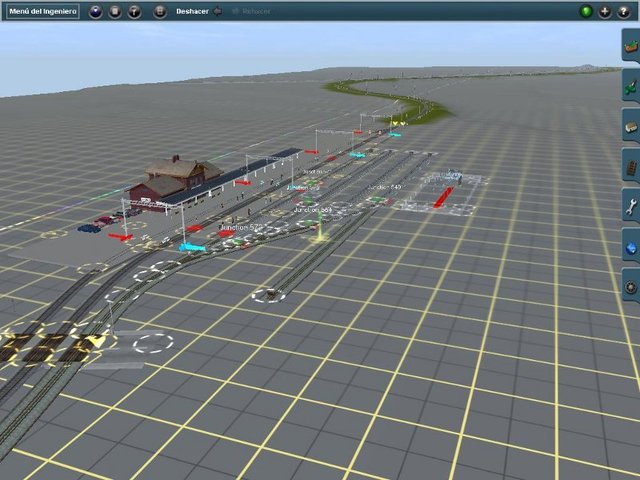Select the red-roofed station building
Screen dimensions: 640x480
tap(177, 178)
